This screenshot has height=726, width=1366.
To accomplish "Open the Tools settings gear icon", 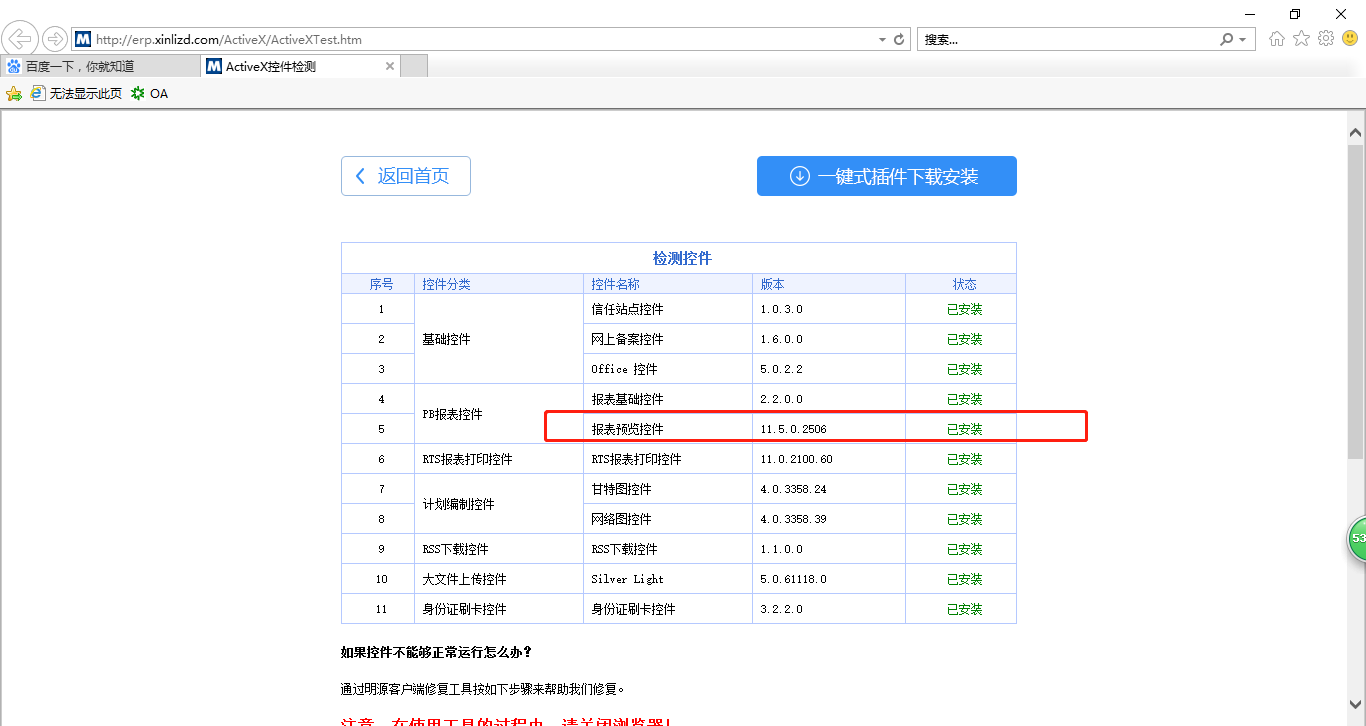I will (x=1325, y=38).
